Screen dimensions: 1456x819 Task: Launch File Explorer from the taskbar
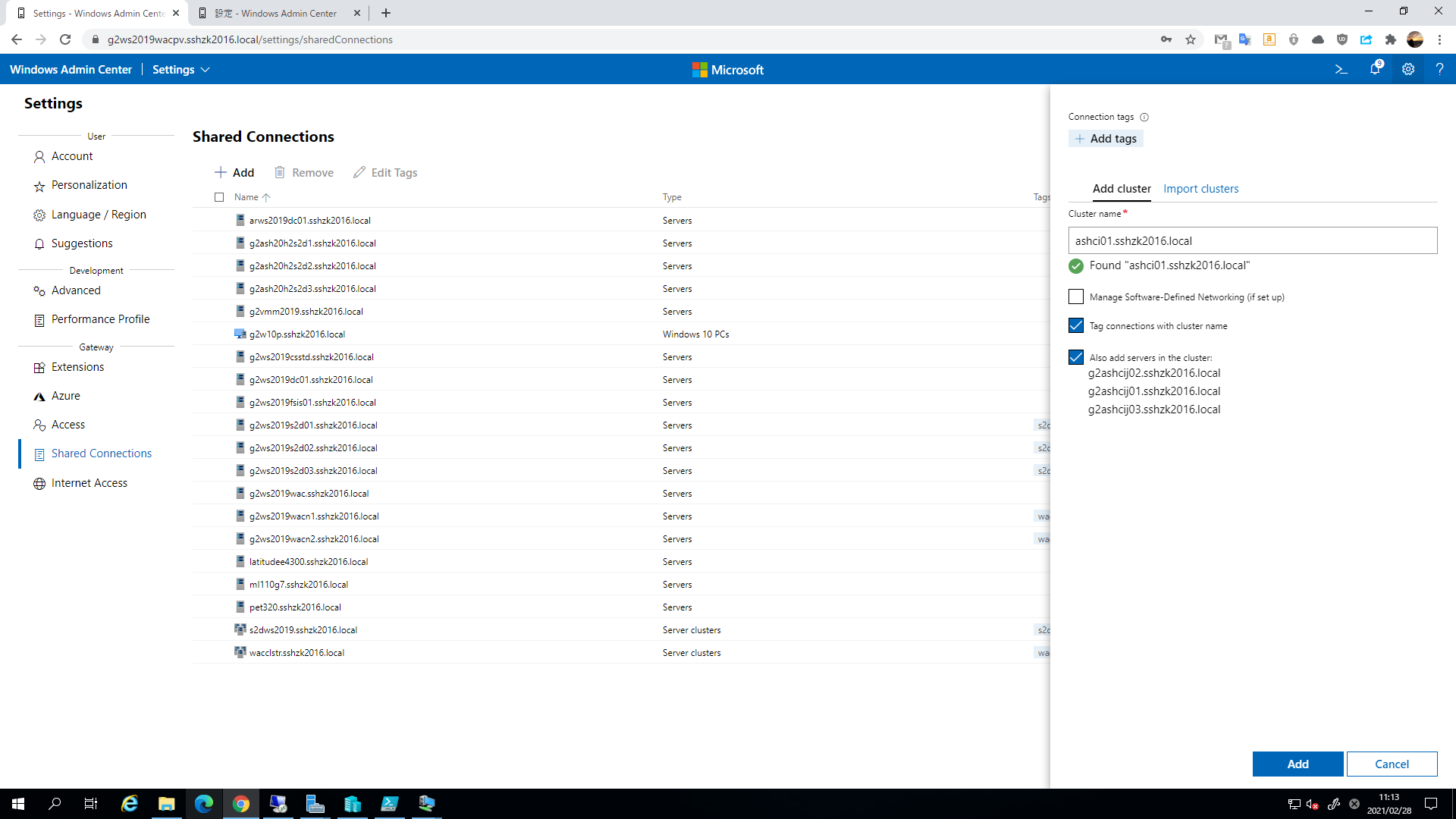(x=167, y=803)
